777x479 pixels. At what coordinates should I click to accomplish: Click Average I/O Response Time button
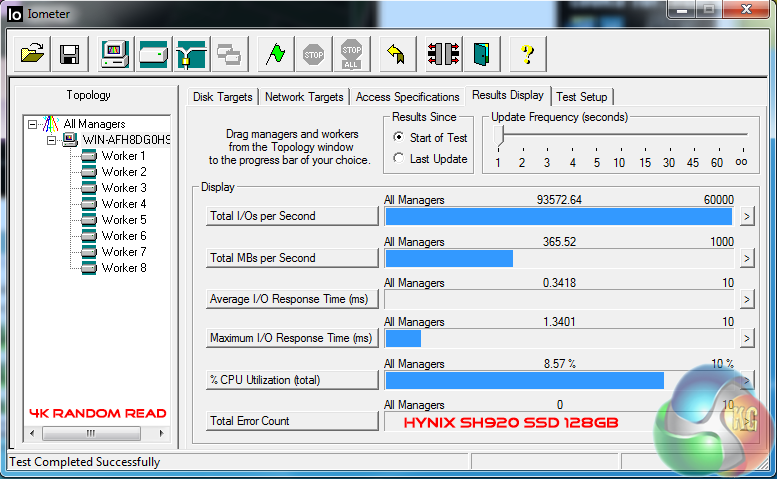tap(292, 299)
